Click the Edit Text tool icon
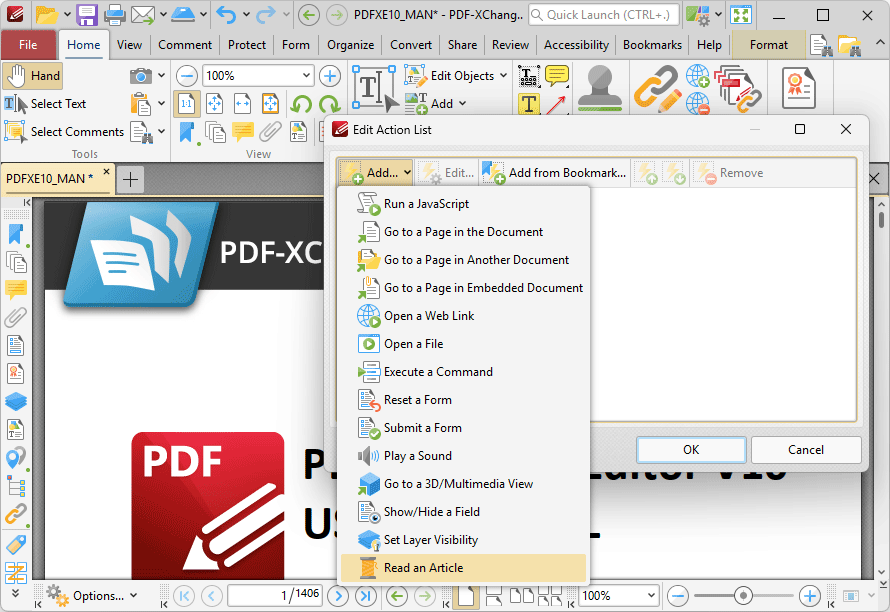Viewport: 890px width, 612px height. coord(374,87)
